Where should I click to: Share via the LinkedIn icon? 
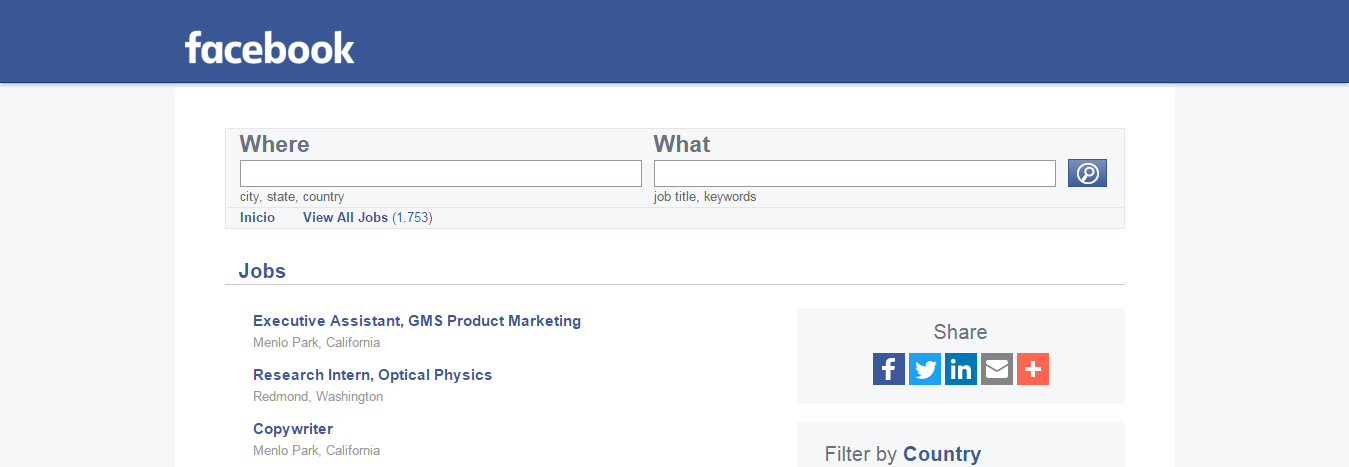961,369
